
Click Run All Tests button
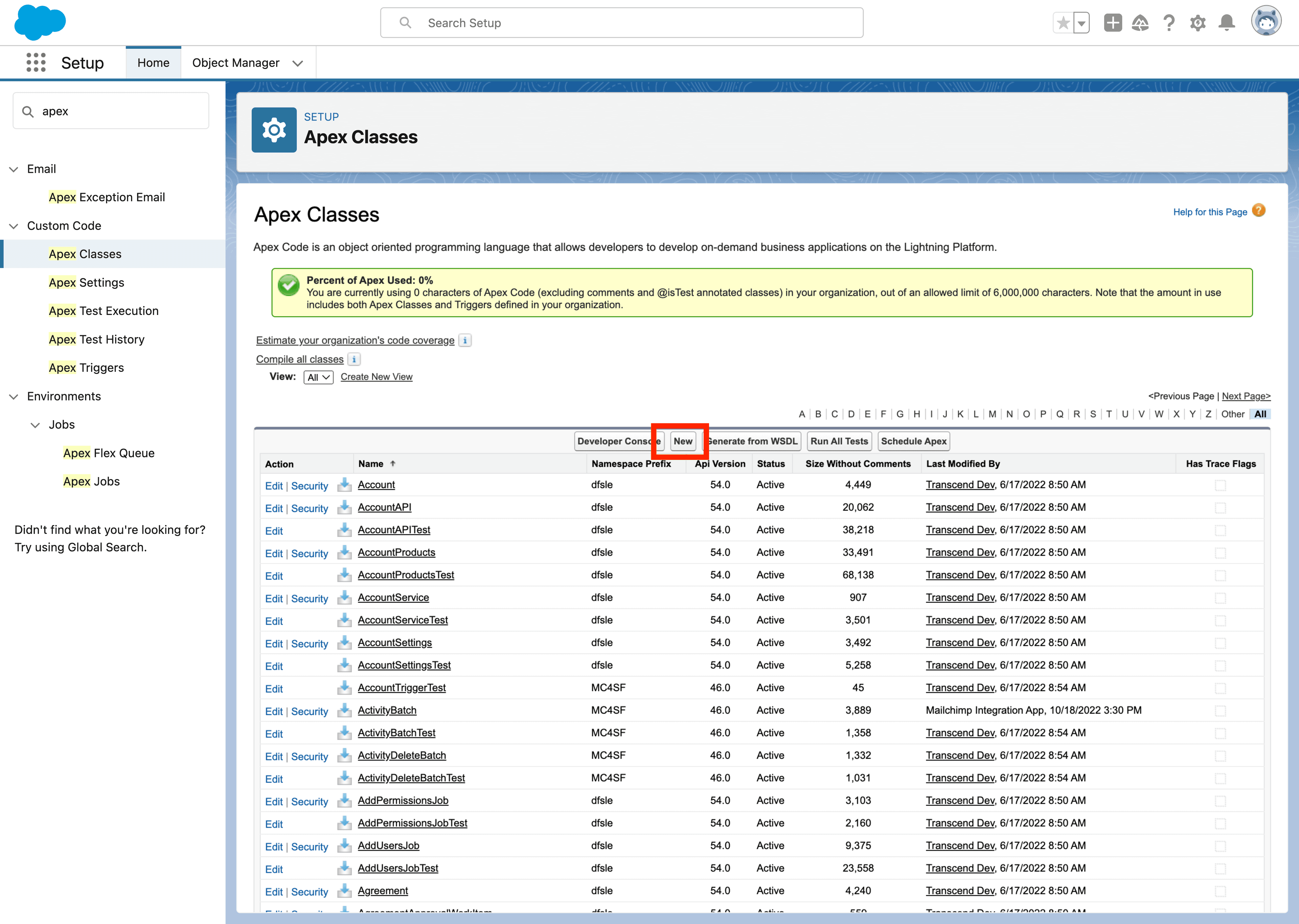coord(840,441)
